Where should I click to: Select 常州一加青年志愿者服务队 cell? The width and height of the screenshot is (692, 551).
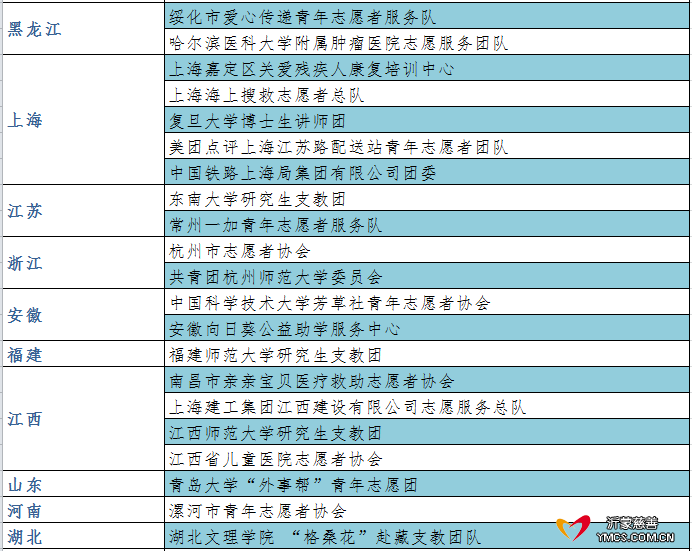(427, 224)
